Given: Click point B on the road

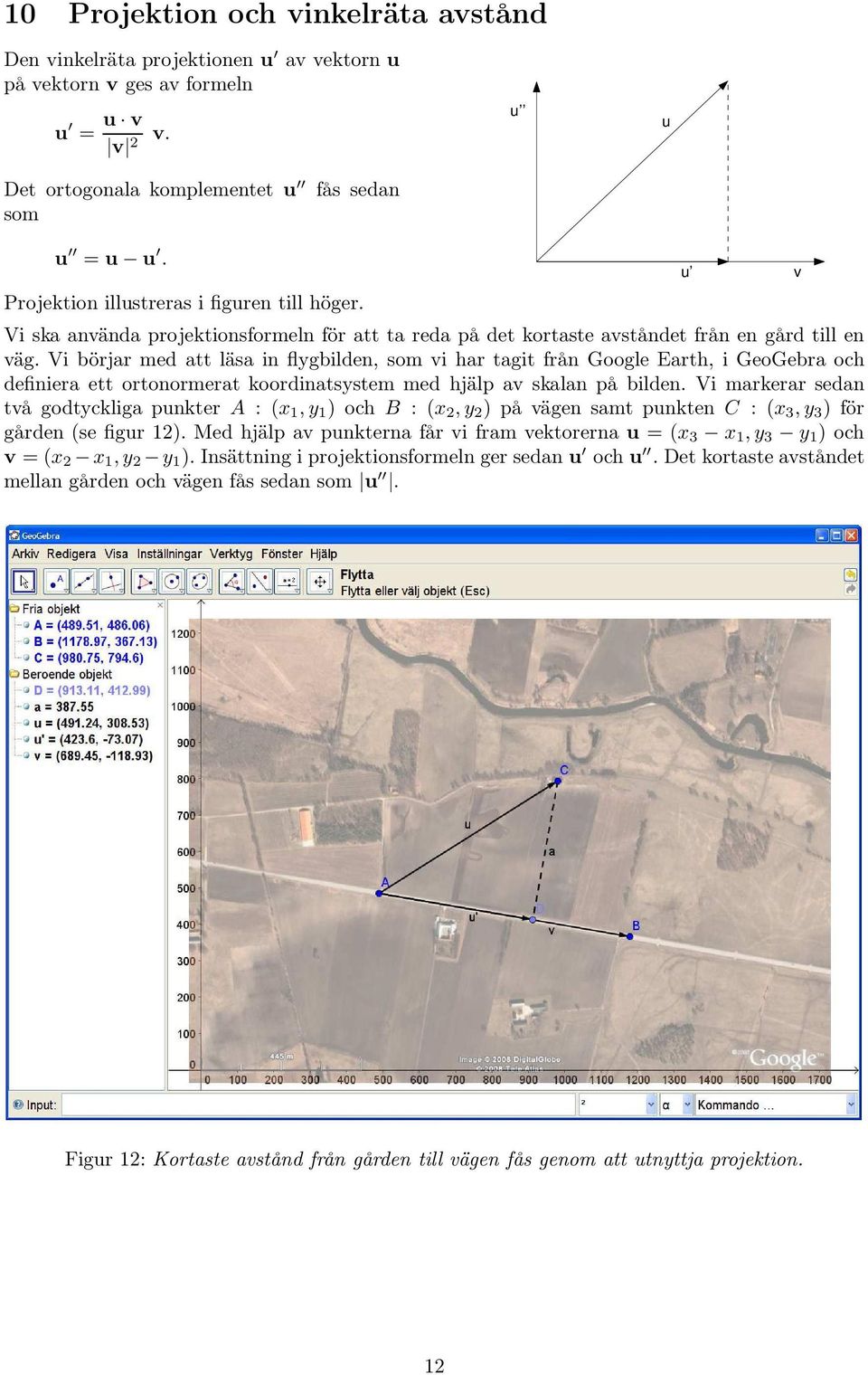Looking at the screenshot, I should 630,935.
